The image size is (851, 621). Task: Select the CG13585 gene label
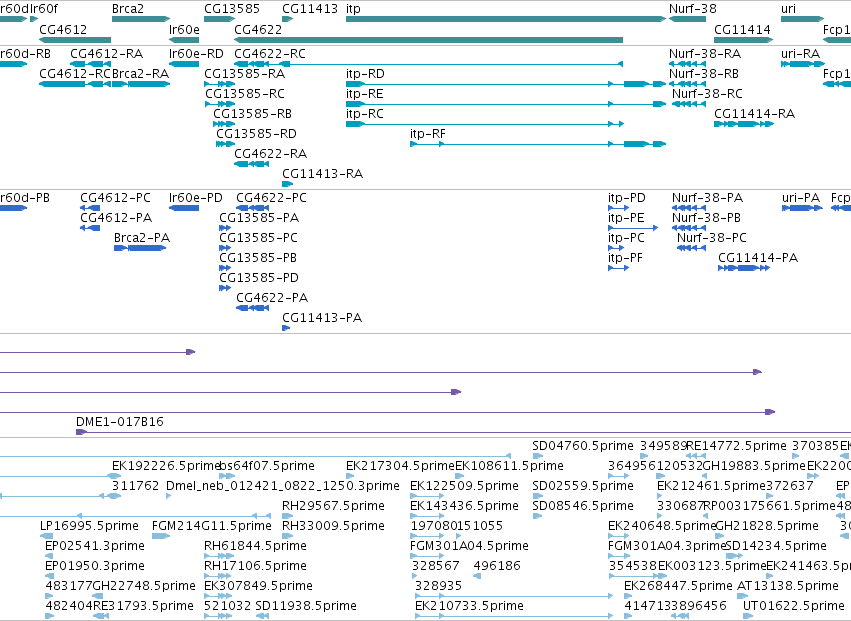(x=232, y=9)
